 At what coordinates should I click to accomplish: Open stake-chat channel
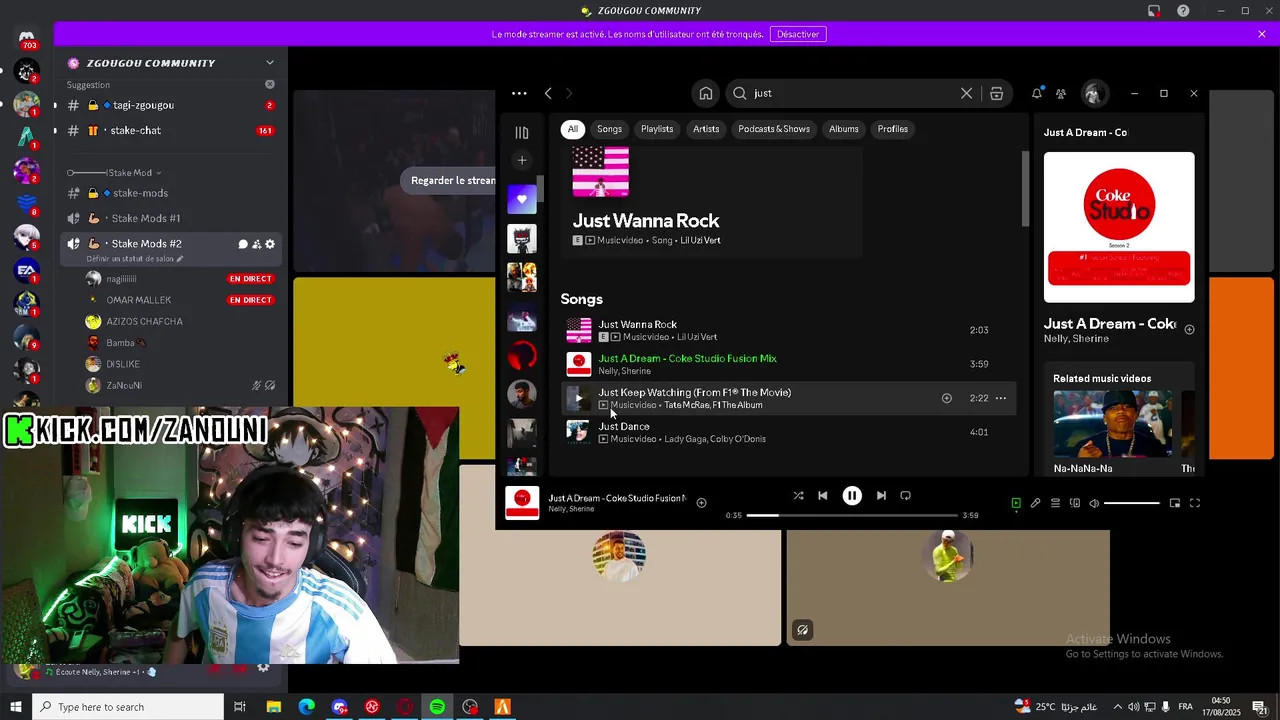[171, 130]
